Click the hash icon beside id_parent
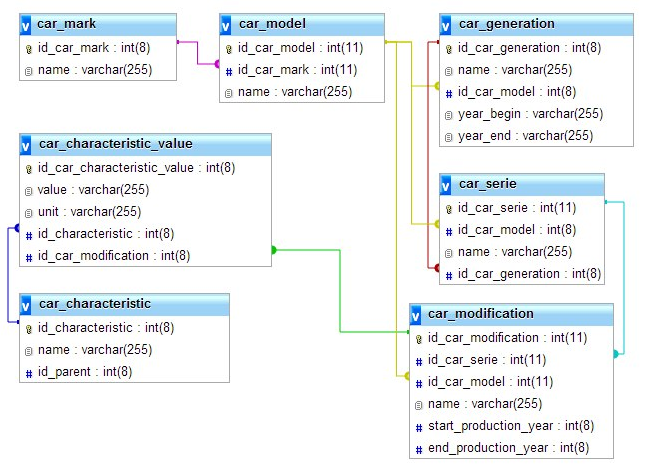This screenshot has width=647, height=474. [28, 372]
